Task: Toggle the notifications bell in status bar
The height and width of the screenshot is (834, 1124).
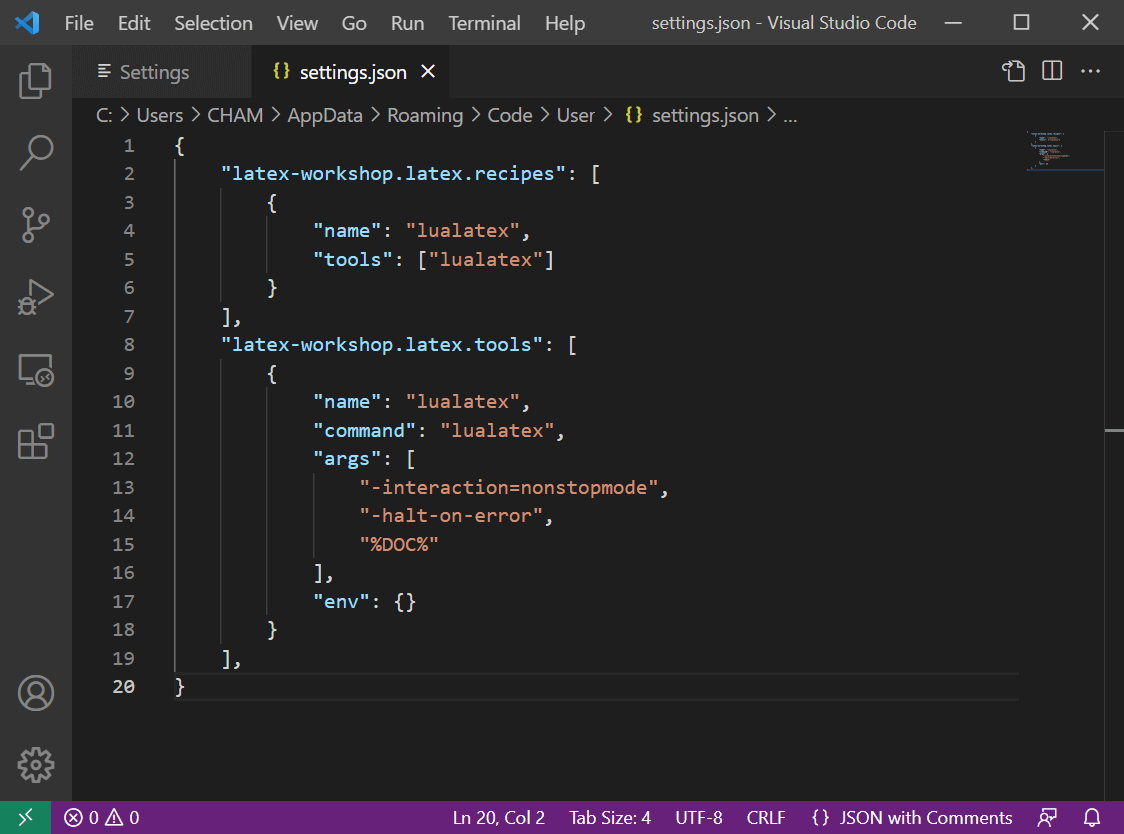Action: (1092, 817)
